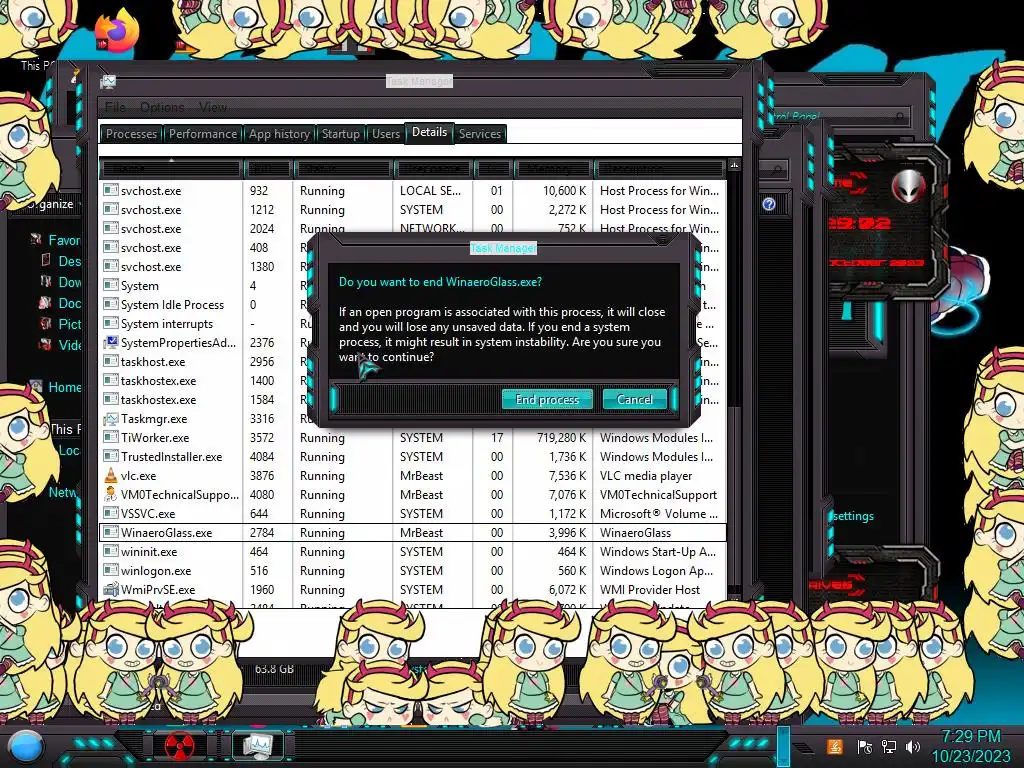Click the TiWorker.exe process icon
The height and width of the screenshot is (768, 1024).
[x=111, y=438]
